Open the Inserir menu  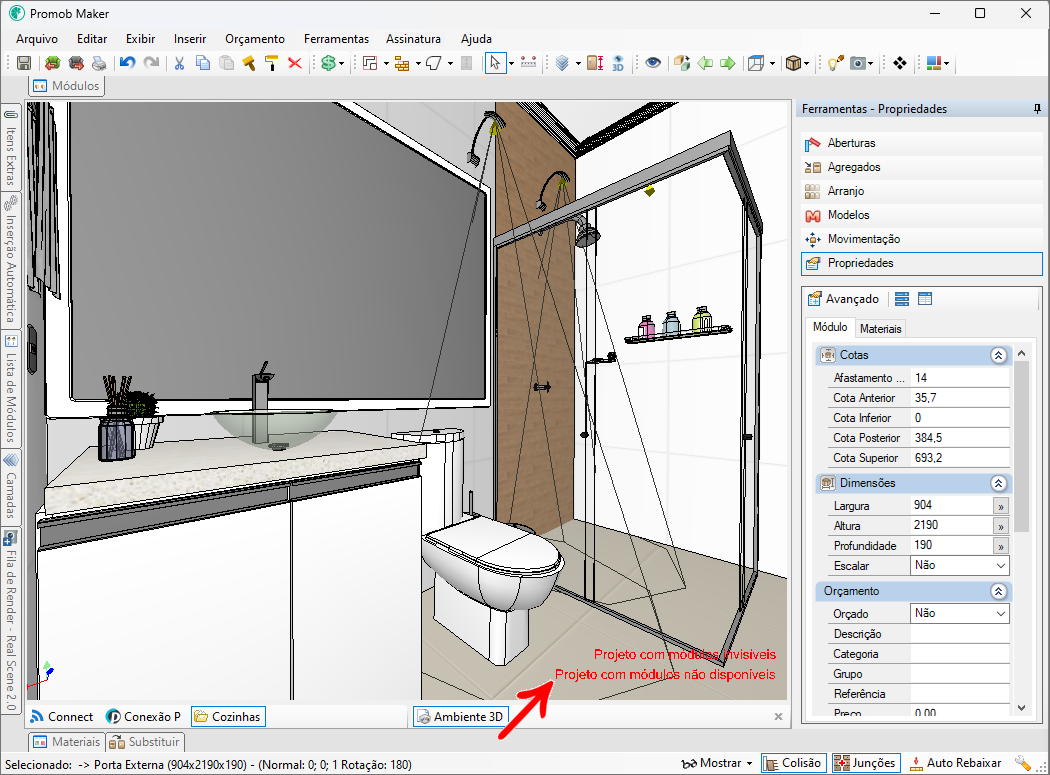(x=190, y=39)
